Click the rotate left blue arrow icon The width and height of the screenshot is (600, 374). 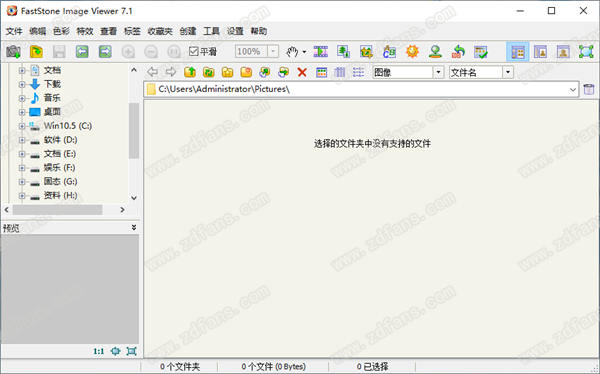click(458, 51)
